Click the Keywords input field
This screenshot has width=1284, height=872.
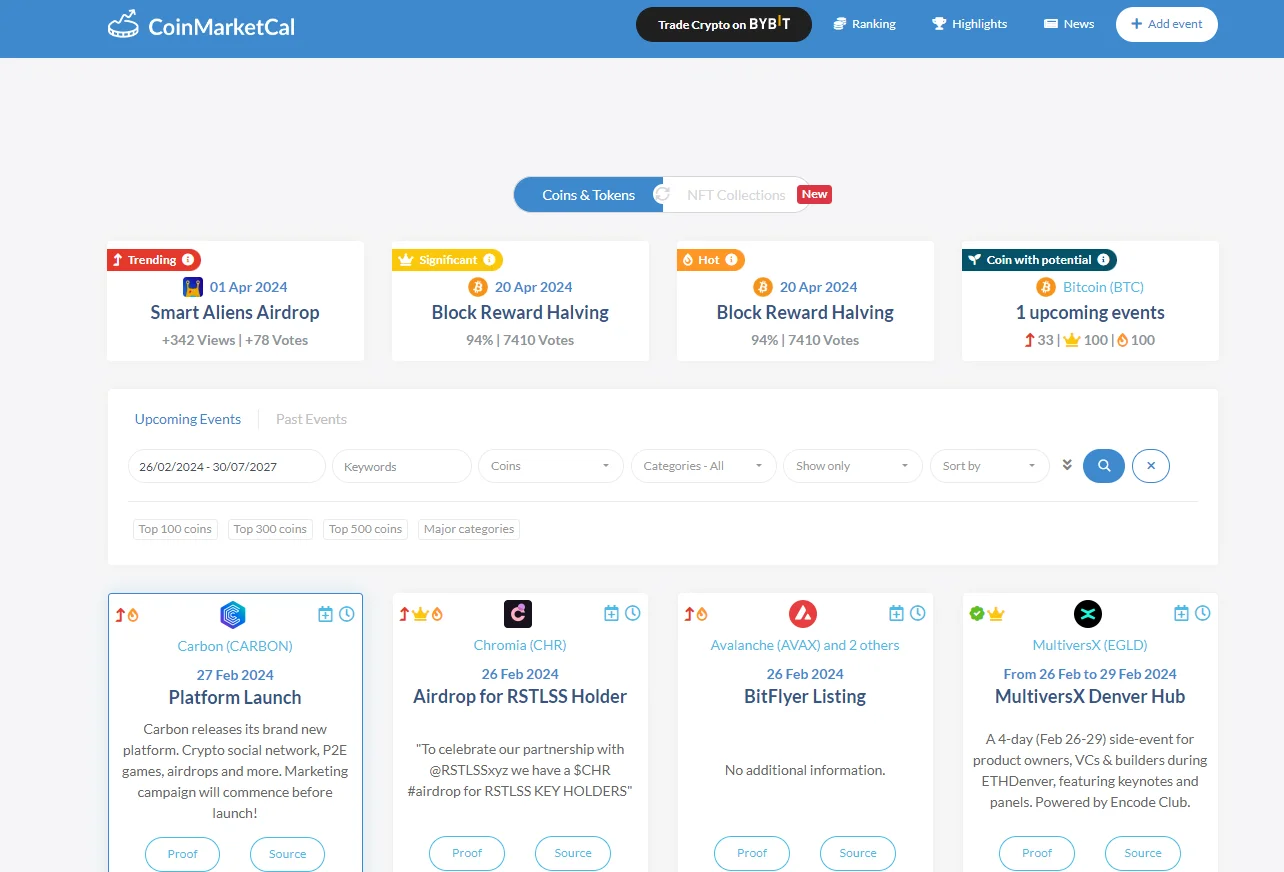point(402,466)
